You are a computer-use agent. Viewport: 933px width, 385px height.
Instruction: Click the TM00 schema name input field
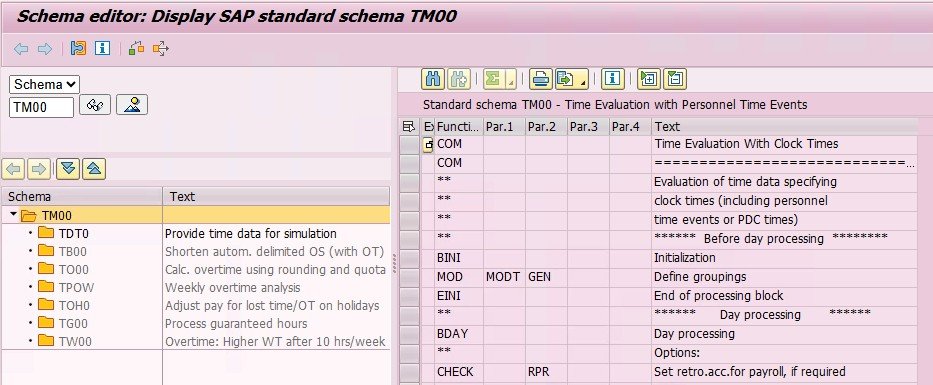(x=41, y=108)
